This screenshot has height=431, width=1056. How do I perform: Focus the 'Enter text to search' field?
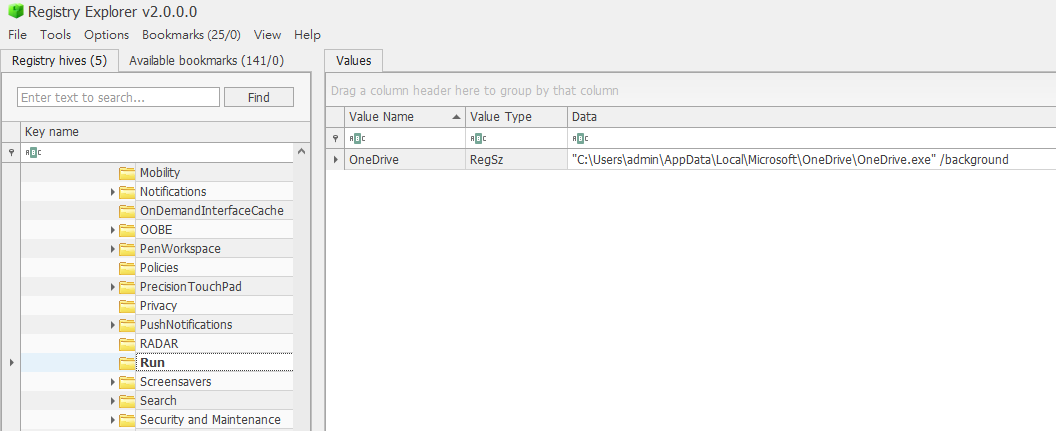pyautogui.click(x=119, y=97)
